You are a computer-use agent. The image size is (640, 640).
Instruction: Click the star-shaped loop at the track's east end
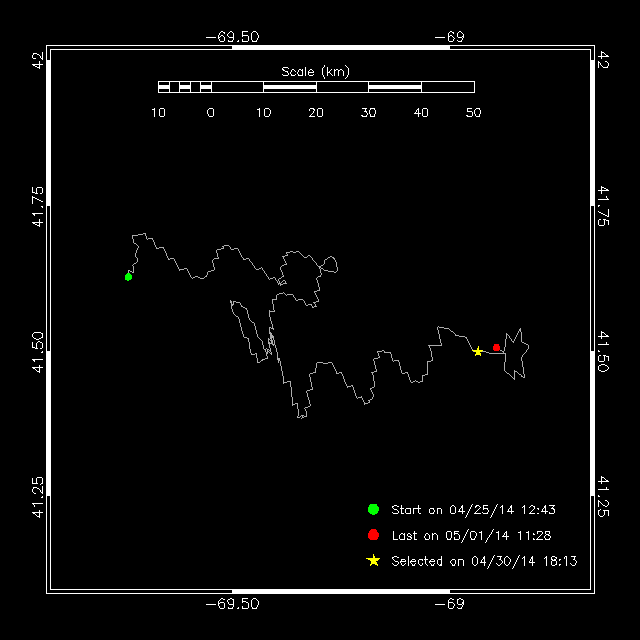(515, 353)
